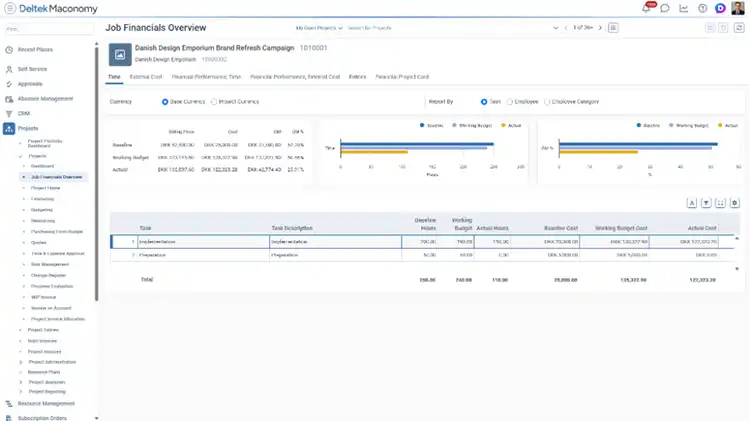
Task: Open Change Register in sidebar
Action: point(48,276)
